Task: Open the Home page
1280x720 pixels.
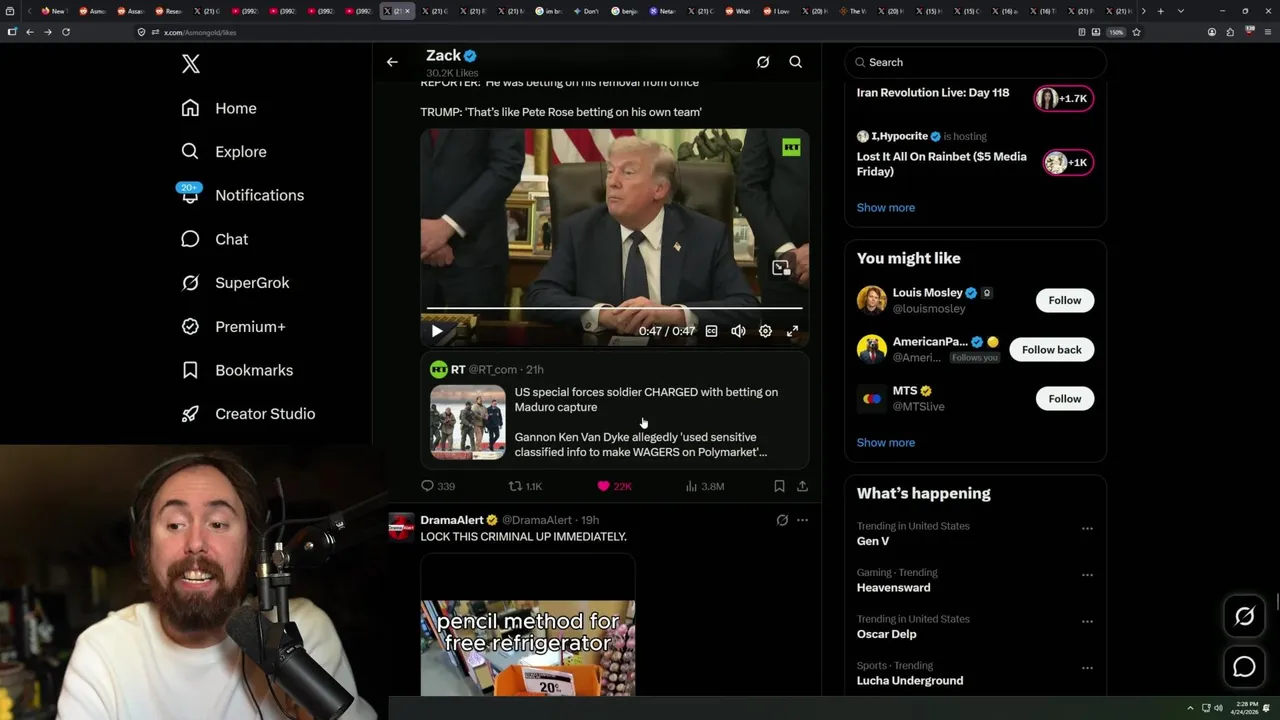Action: [219, 108]
